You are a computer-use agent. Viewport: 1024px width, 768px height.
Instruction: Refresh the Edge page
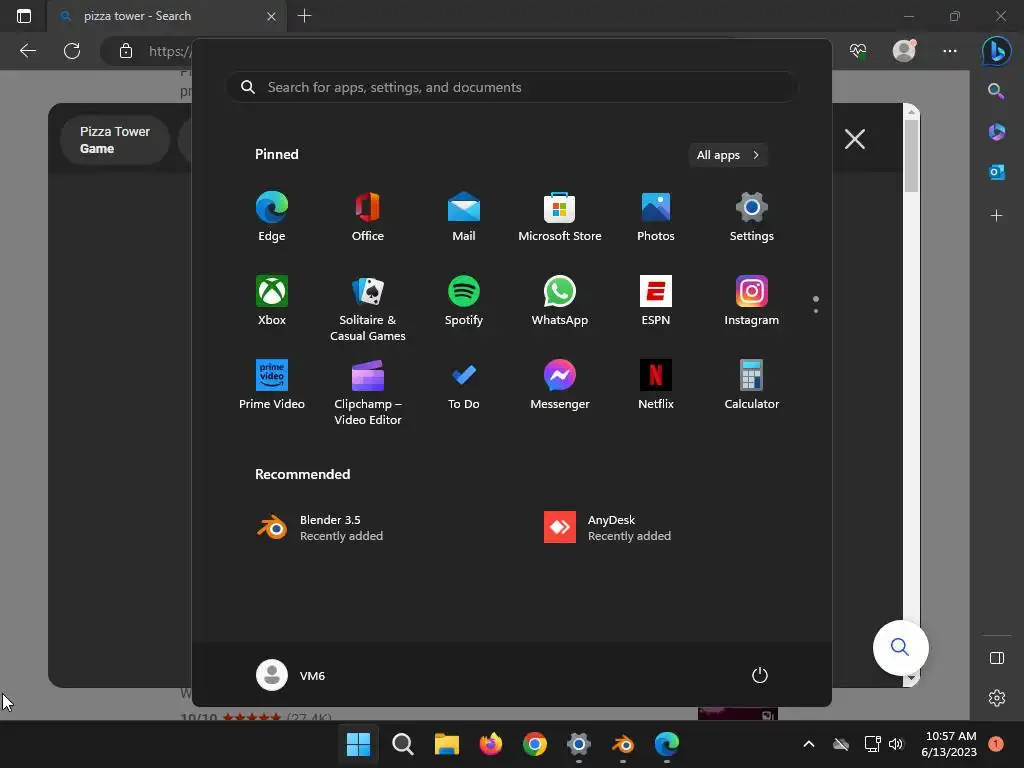pyautogui.click(x=72, y=51)
